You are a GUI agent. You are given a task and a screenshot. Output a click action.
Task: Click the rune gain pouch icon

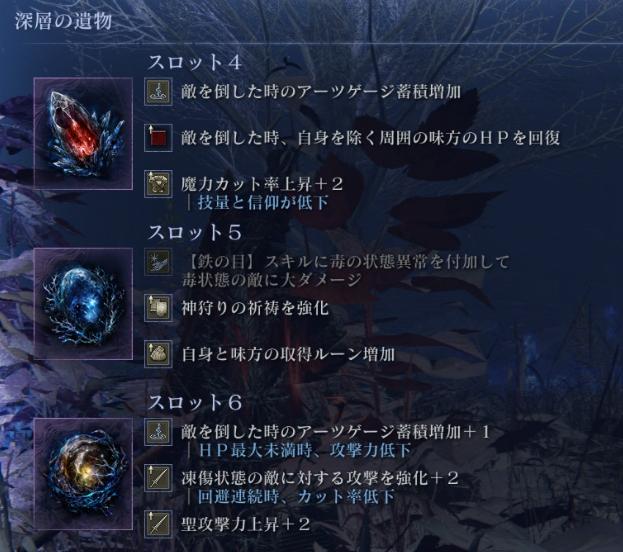[x=158, y=354]
